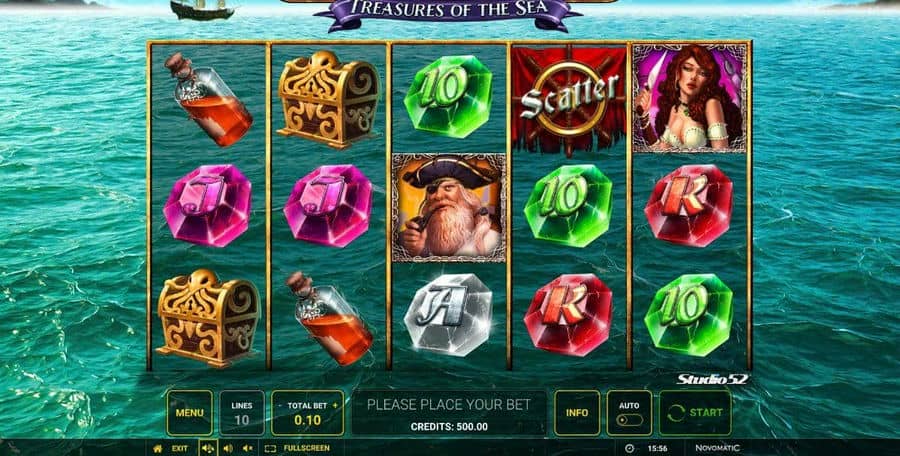Decrease total bet with minus sign
The image size is (900, 456).
pyautogui.click(x=280, y=405)
